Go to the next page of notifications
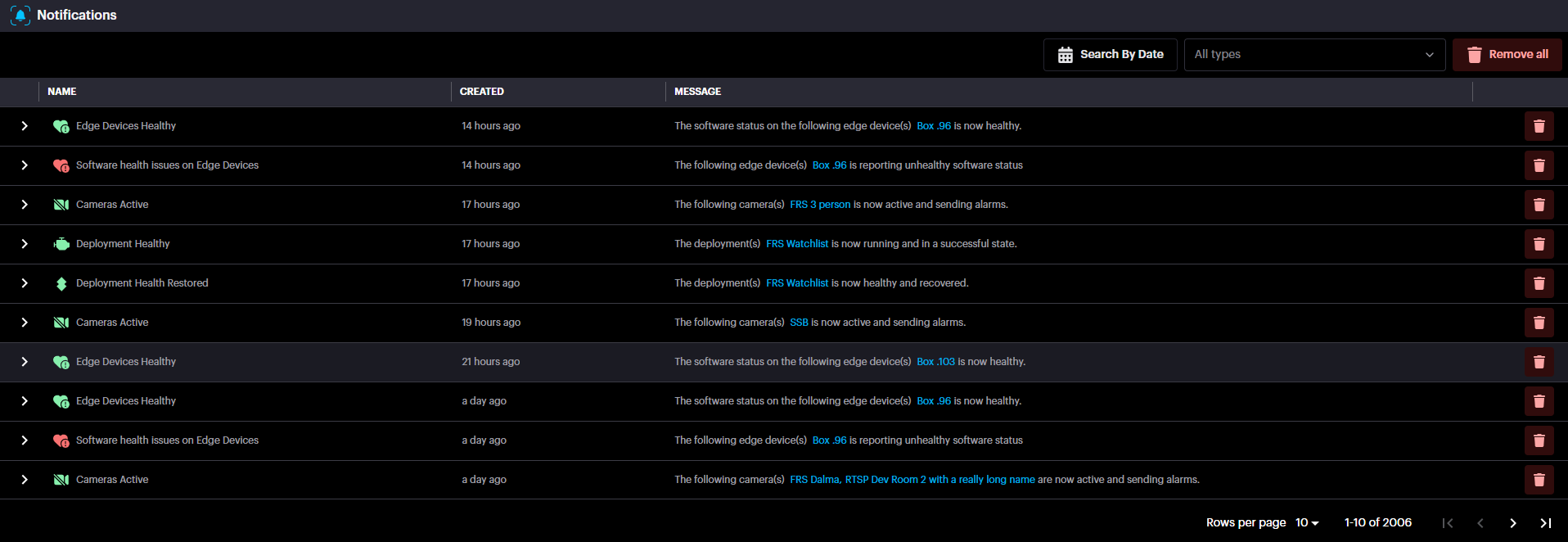 [1512, 523]
